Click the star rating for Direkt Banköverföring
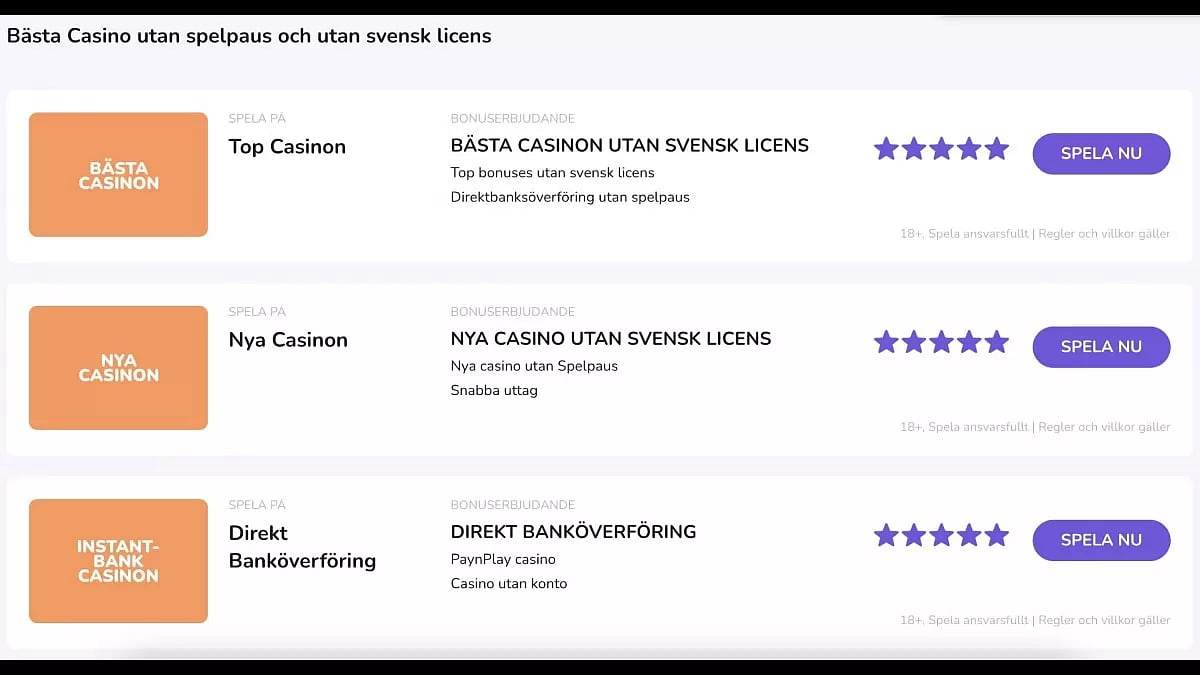Screen dimensions: 1200x675 (x=941, y=535)
